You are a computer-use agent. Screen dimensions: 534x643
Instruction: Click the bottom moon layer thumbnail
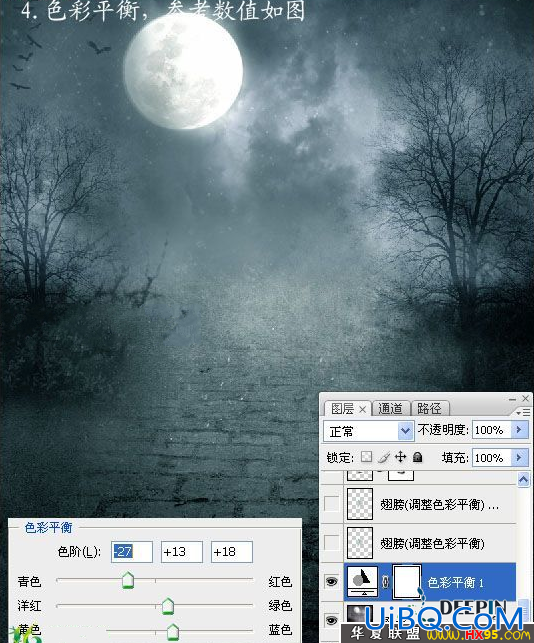tap(358, 614)
